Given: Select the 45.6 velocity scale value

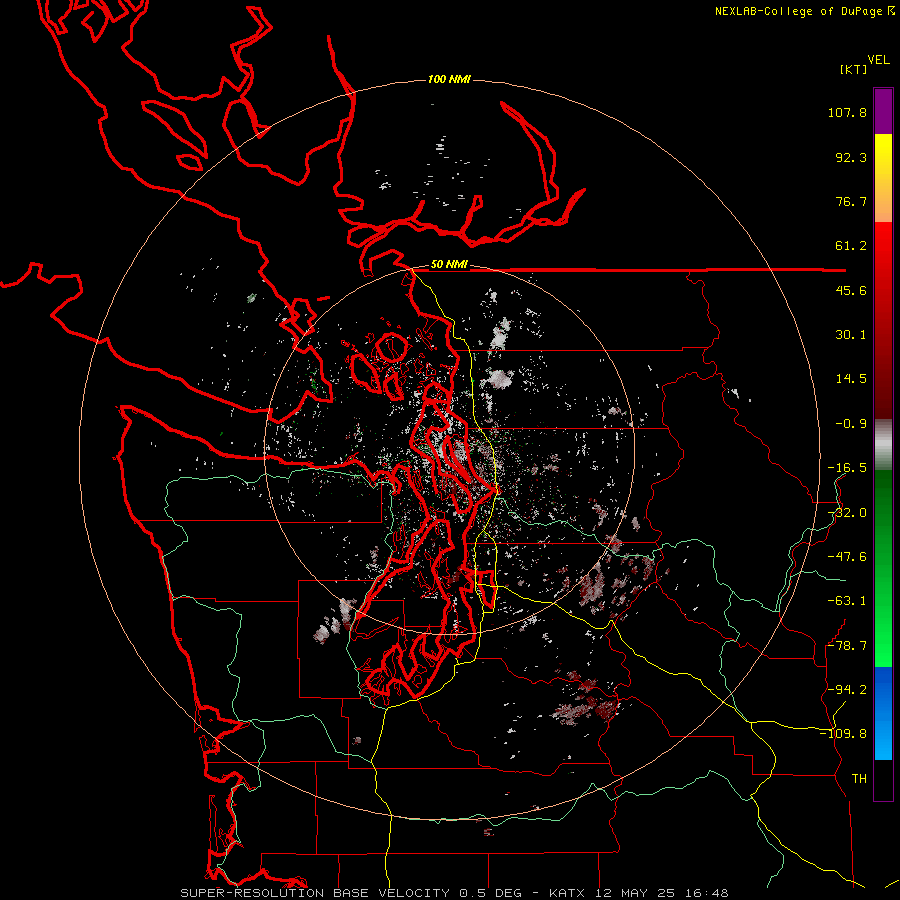Looking at the screenshot, I should [851, 290].
